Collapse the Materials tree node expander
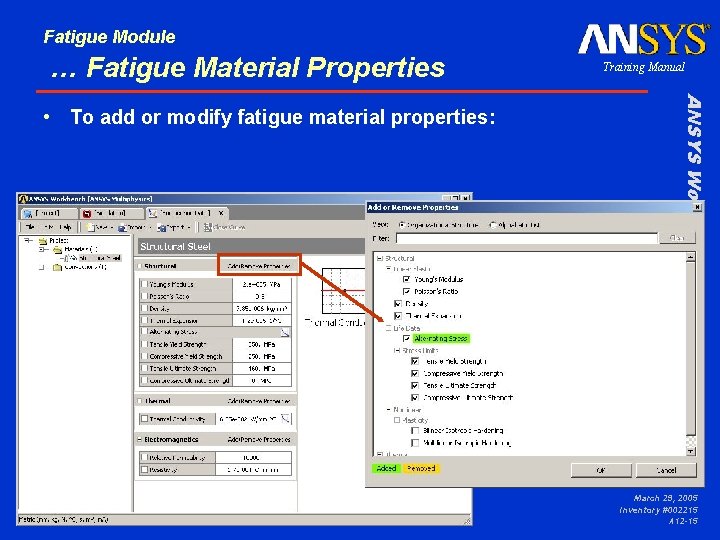 (42, 250)
